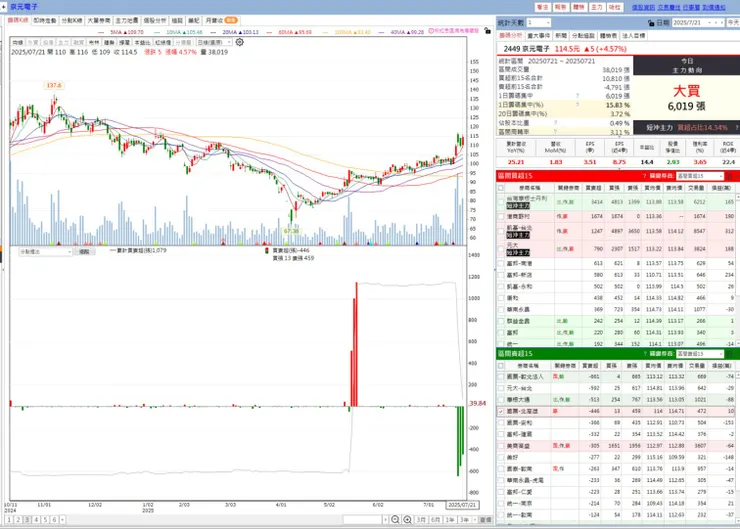Open the 統計天數 dropdown

[x=538, y=23]
